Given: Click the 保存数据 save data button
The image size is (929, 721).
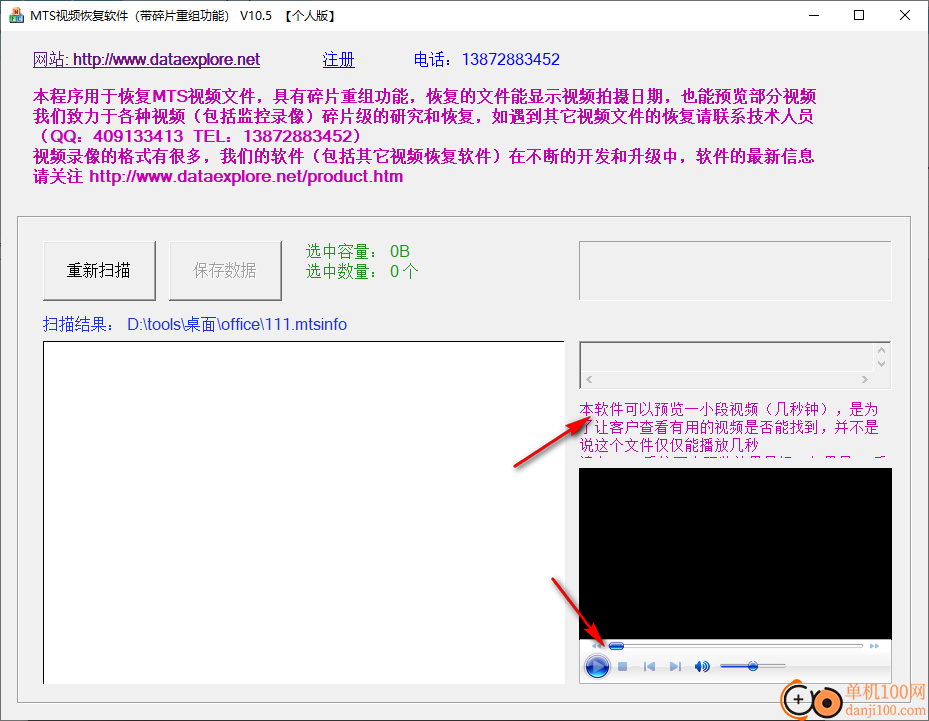Looking at the screenshot, I should 225,271.
